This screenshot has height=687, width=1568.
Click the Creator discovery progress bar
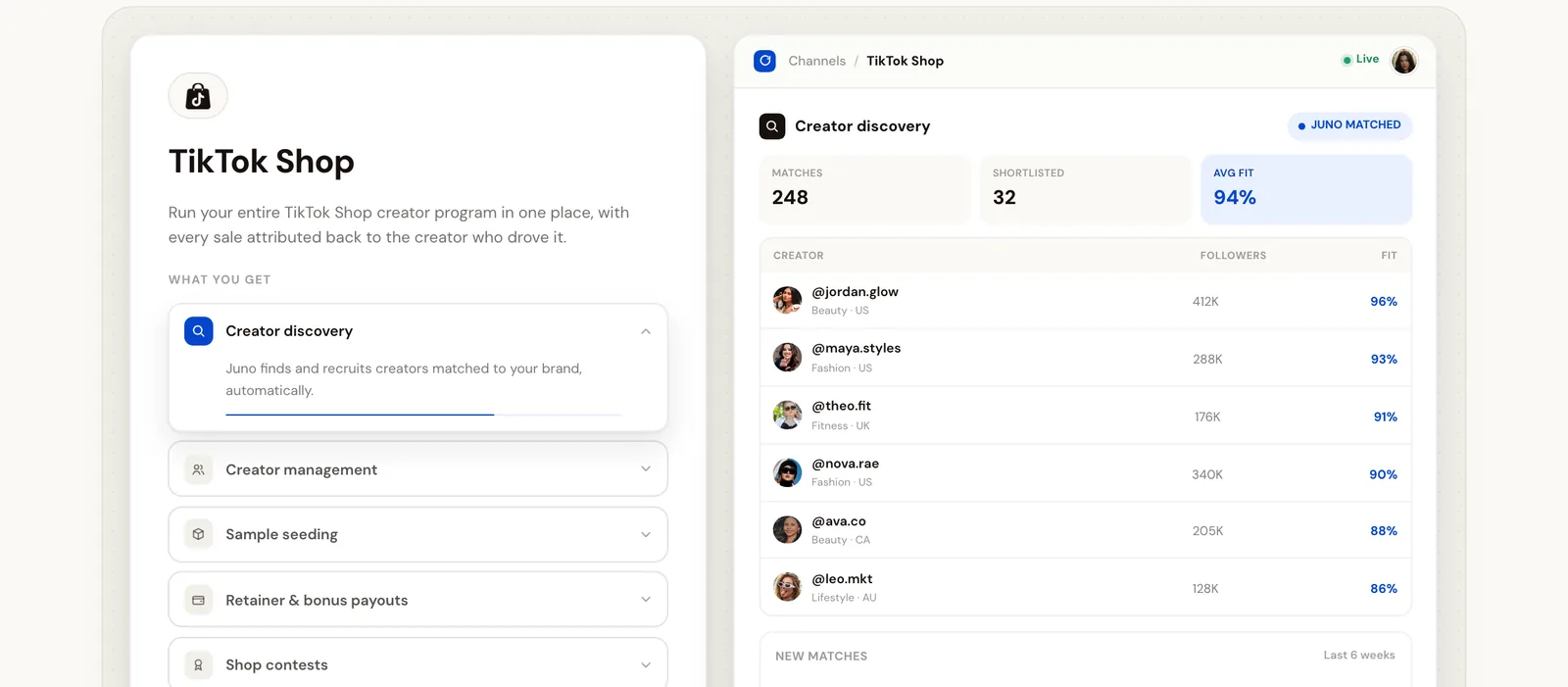pos(423,415)
